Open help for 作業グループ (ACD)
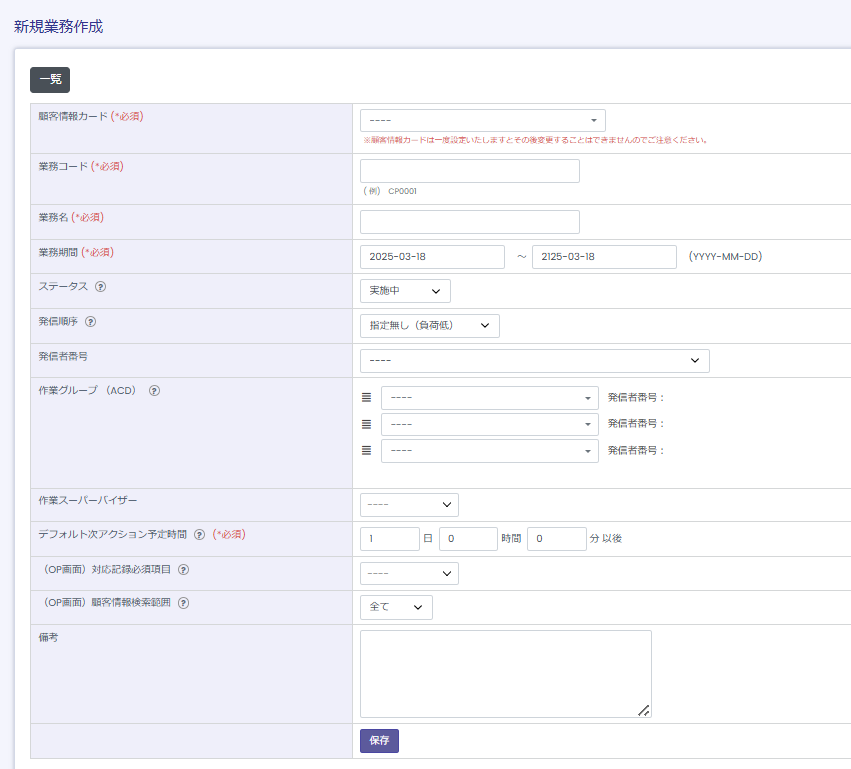Viewport: 851px width, 769px height. click(154, 390)
